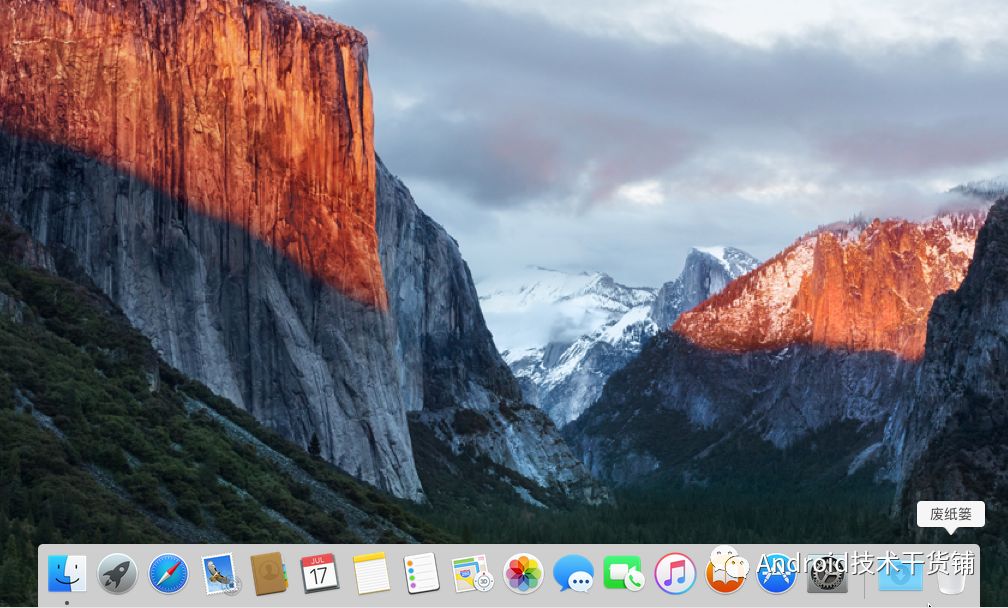Open System Preferences gear icon
This screenshot has width=1008, height=608.
tap(827, 573)
